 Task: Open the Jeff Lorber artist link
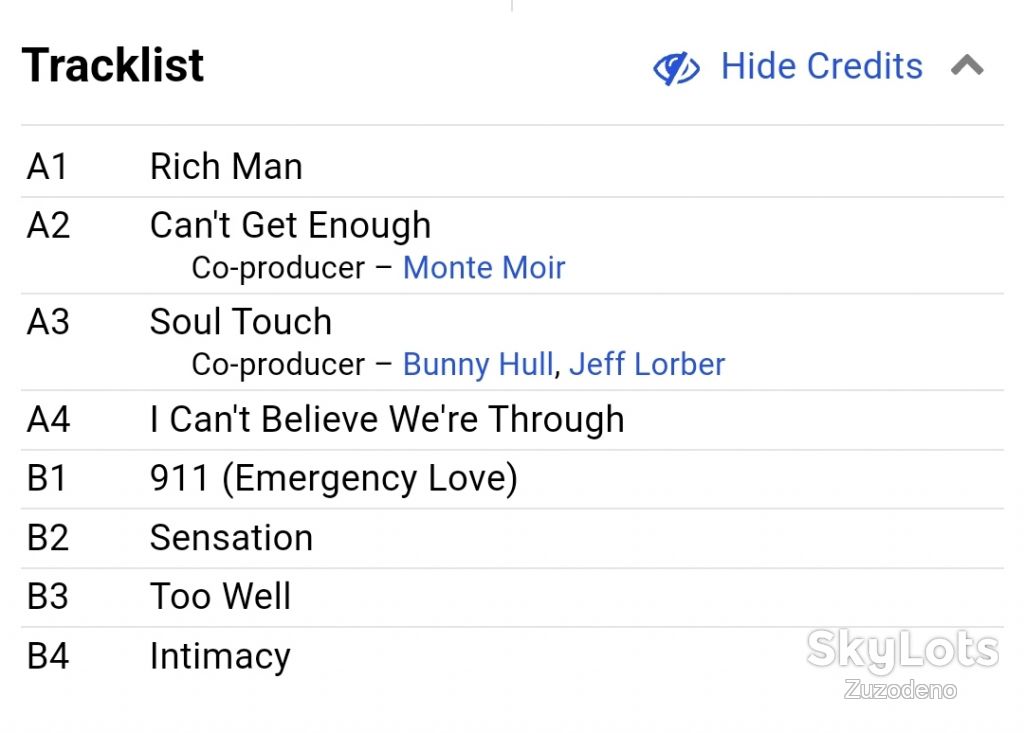pyautogui.click(x=647, y=364)
